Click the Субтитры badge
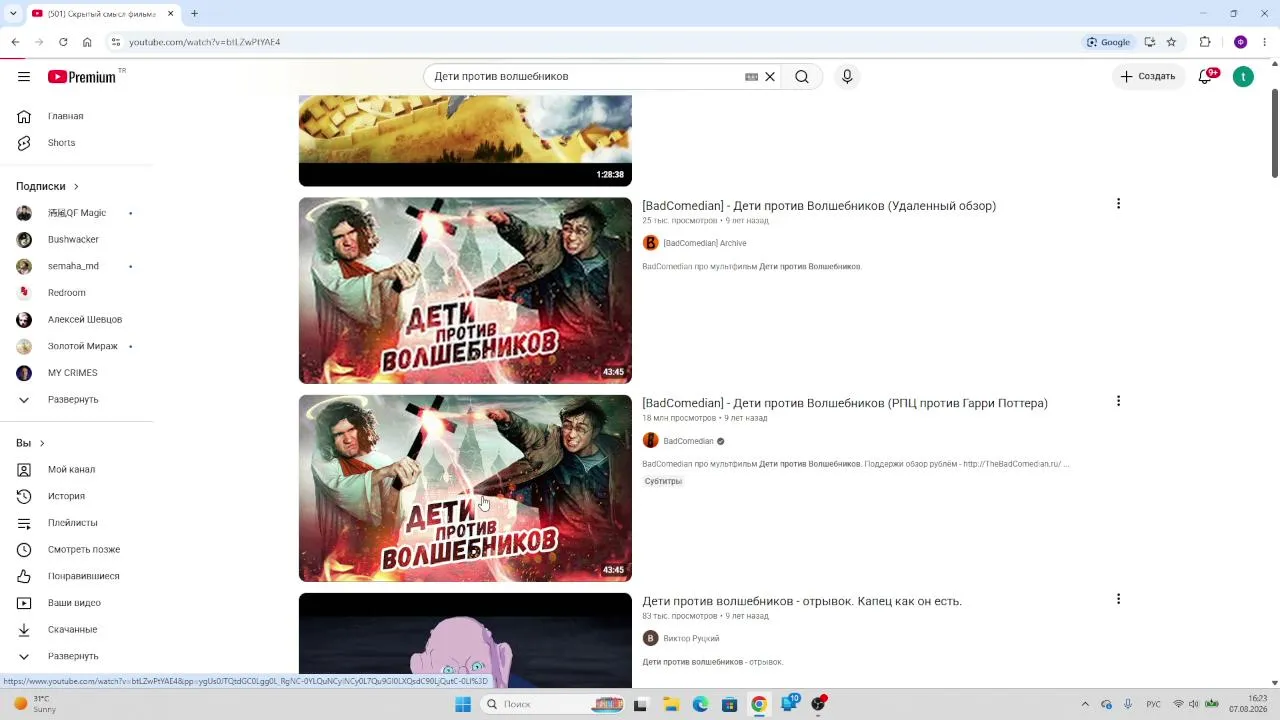Image resolution: width=1280 pixels, height=720 pixels. [663, 482]
